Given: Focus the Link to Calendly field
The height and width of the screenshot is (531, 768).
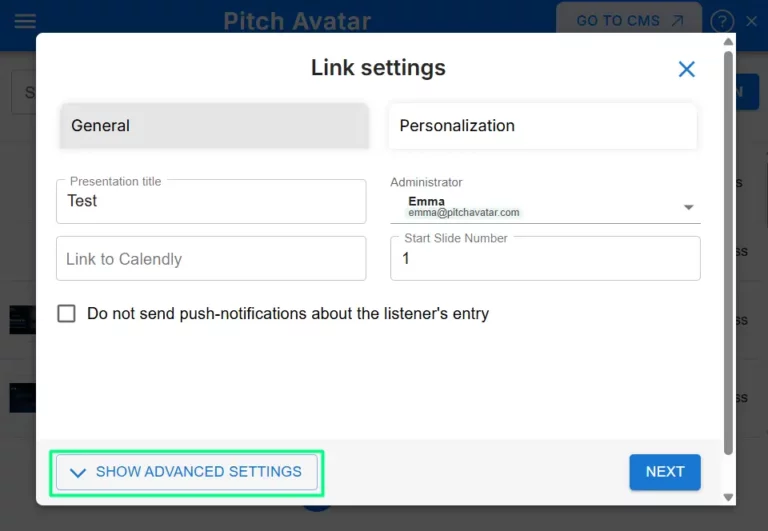Looking at the screenshot, I should tap(211, 259).
